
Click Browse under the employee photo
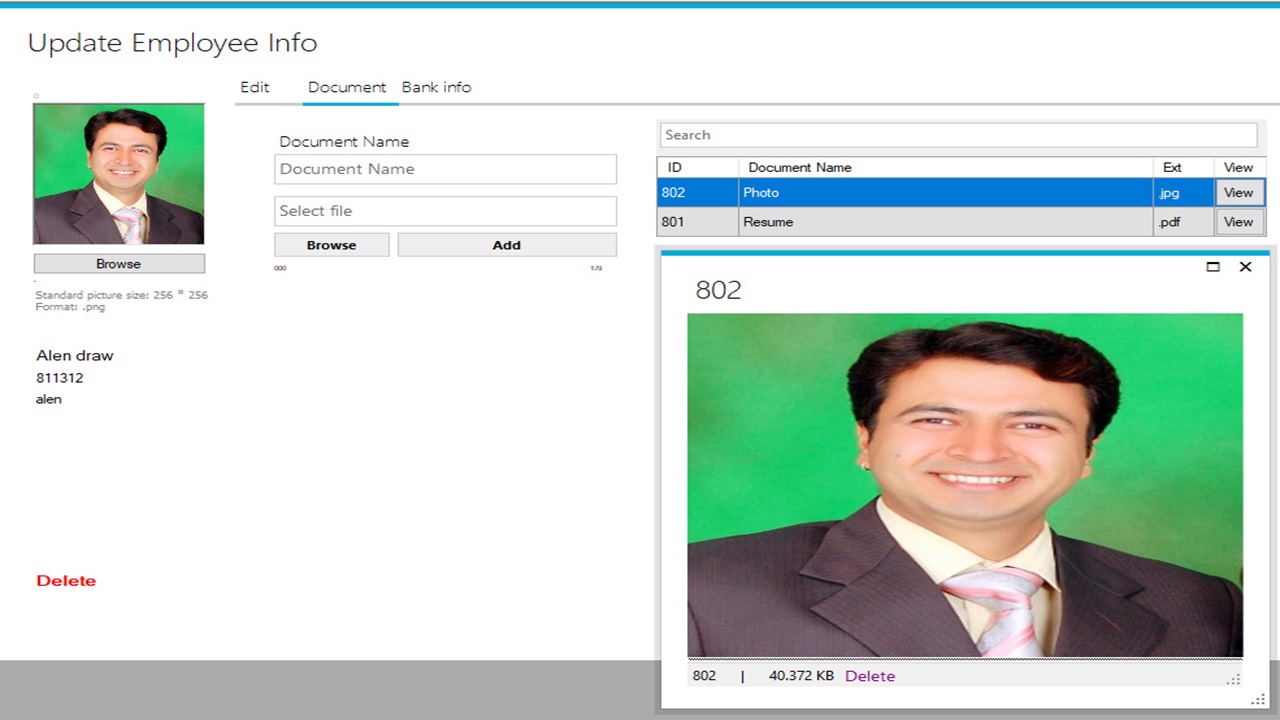[119, 263]
